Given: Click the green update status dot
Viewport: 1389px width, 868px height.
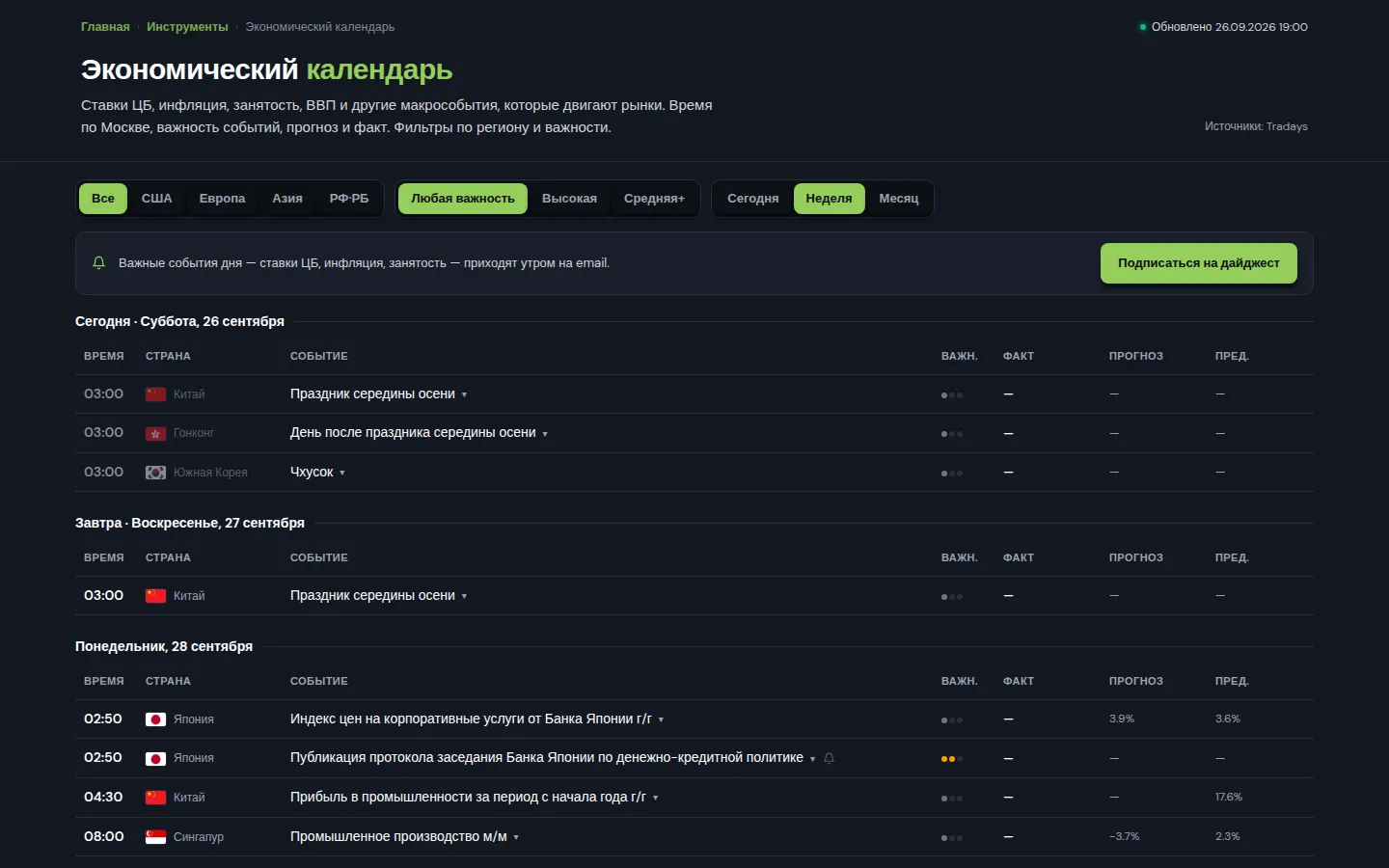Looking at the screenshot, I should coord(1143,27).
